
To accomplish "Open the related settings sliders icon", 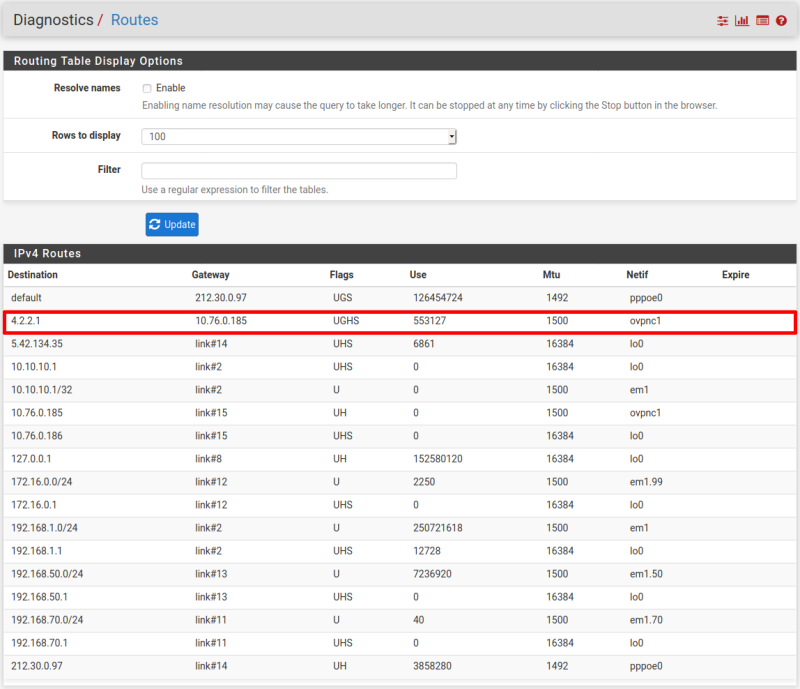I will pos(722,20).
